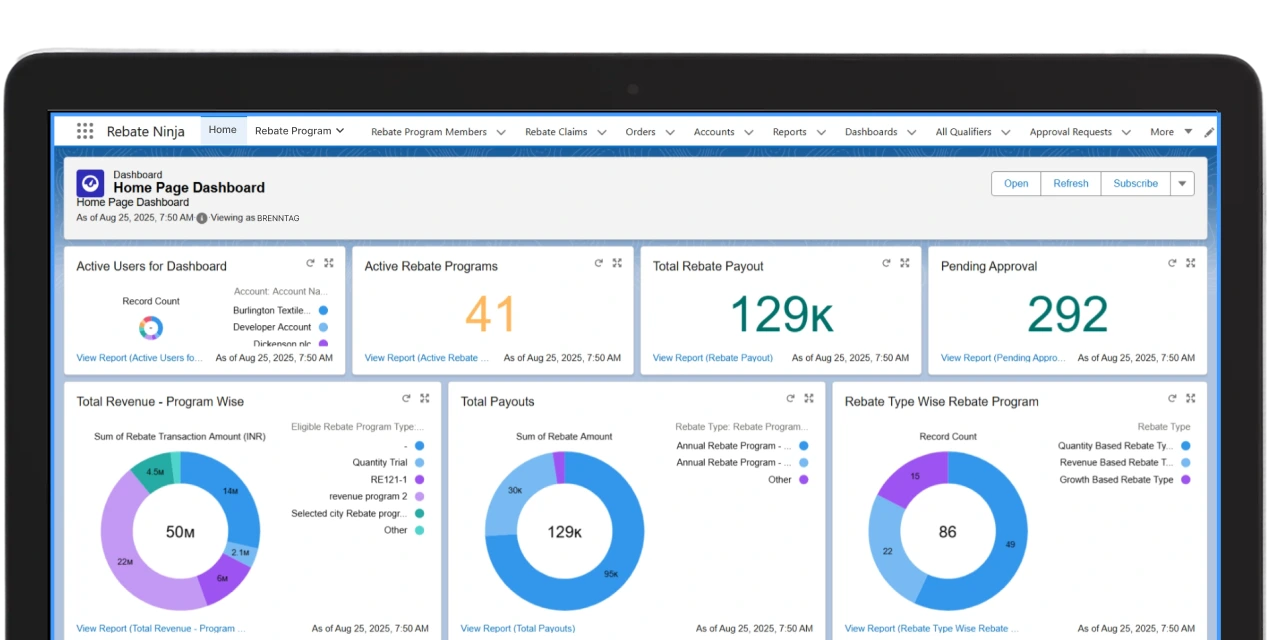This screenshot has height=640, width=1270.
Task: Refresh the Active Users for Dashboard widget
Action: tap(309, 263)
